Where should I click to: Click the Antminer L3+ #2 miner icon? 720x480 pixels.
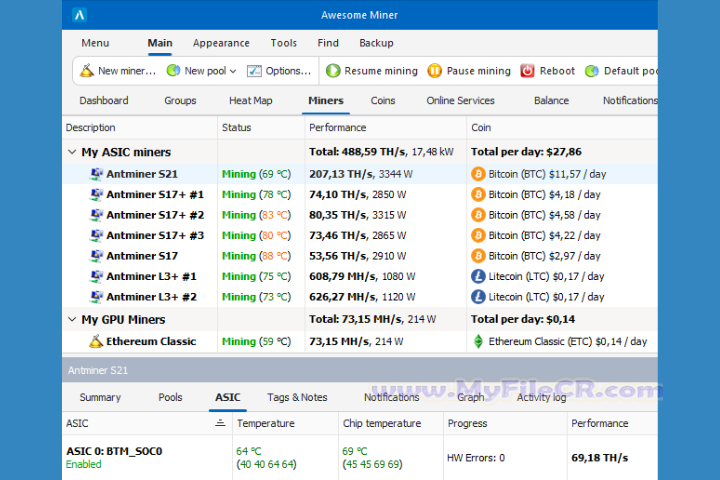[96, 297]
